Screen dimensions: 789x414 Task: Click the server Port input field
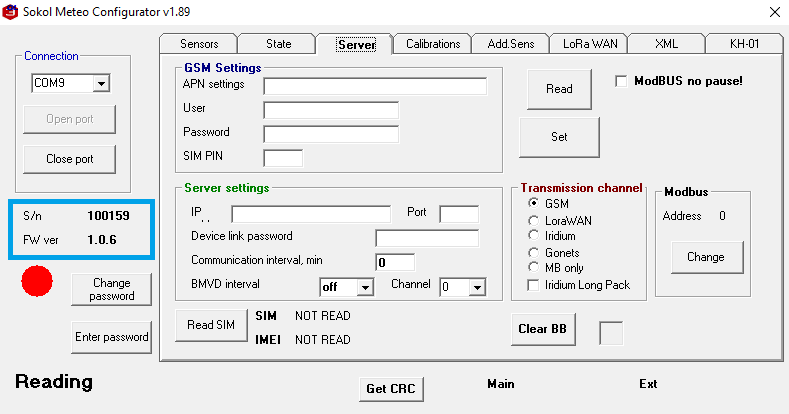[x=459, y=214]
